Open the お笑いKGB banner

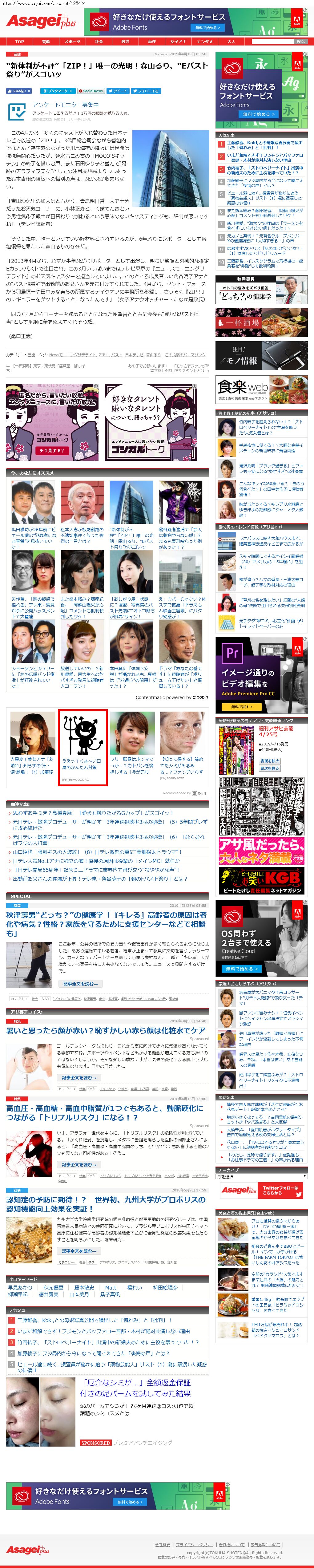[261, 881]
